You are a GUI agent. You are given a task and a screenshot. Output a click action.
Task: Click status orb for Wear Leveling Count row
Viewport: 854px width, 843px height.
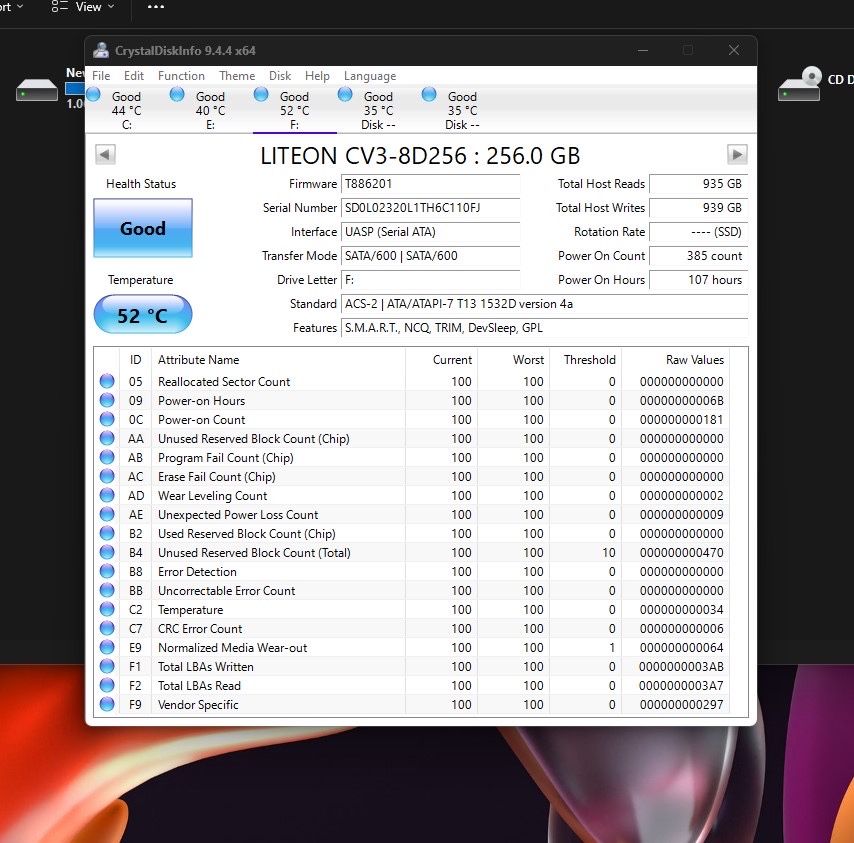tap(107, 494)
